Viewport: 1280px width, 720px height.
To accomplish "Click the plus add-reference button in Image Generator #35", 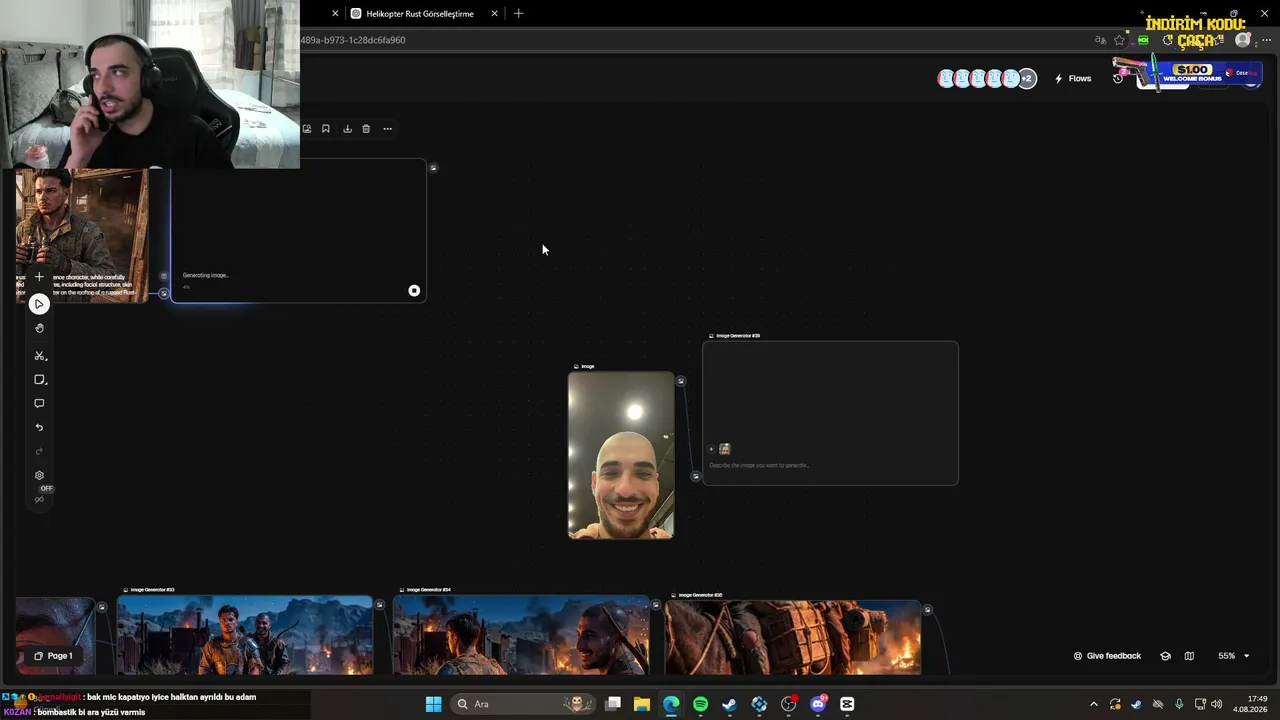I will click(711, 449).
